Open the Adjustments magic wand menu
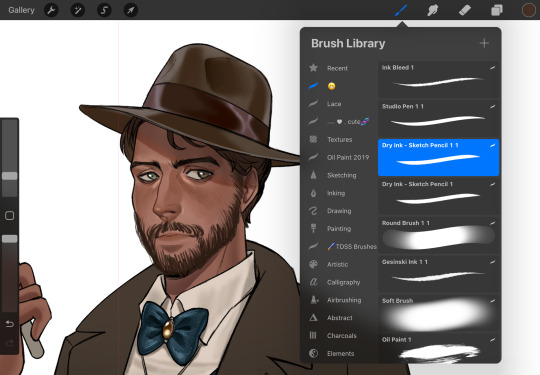Viewport: 540px width, 375px height. 77,10
